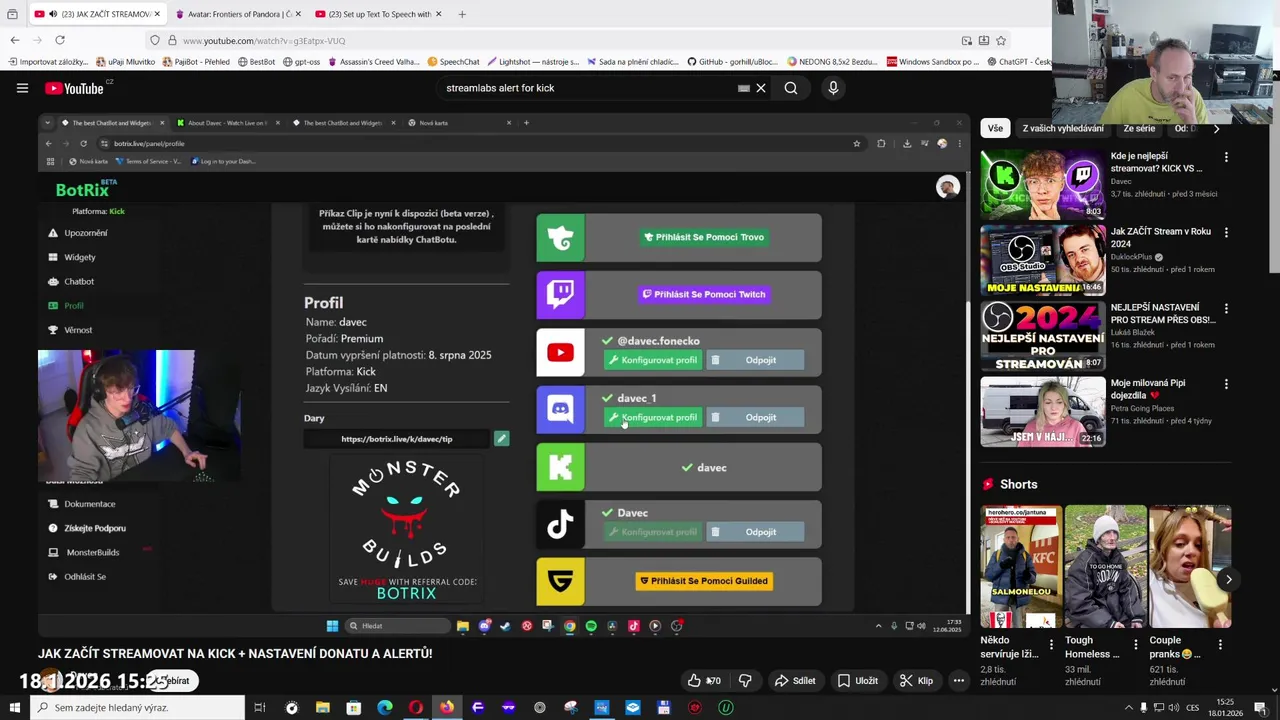1280x720 pixels.
Task: Select the 'Ze série' filter chip
Action: coord(1139,128)
